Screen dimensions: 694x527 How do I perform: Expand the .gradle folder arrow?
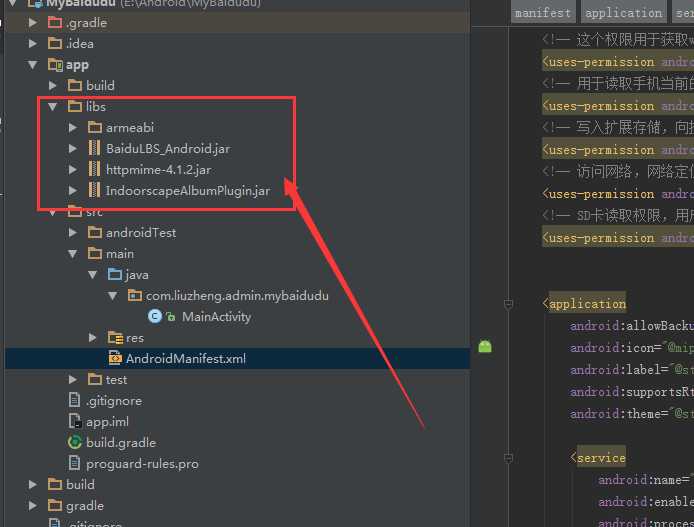point(33,22)
